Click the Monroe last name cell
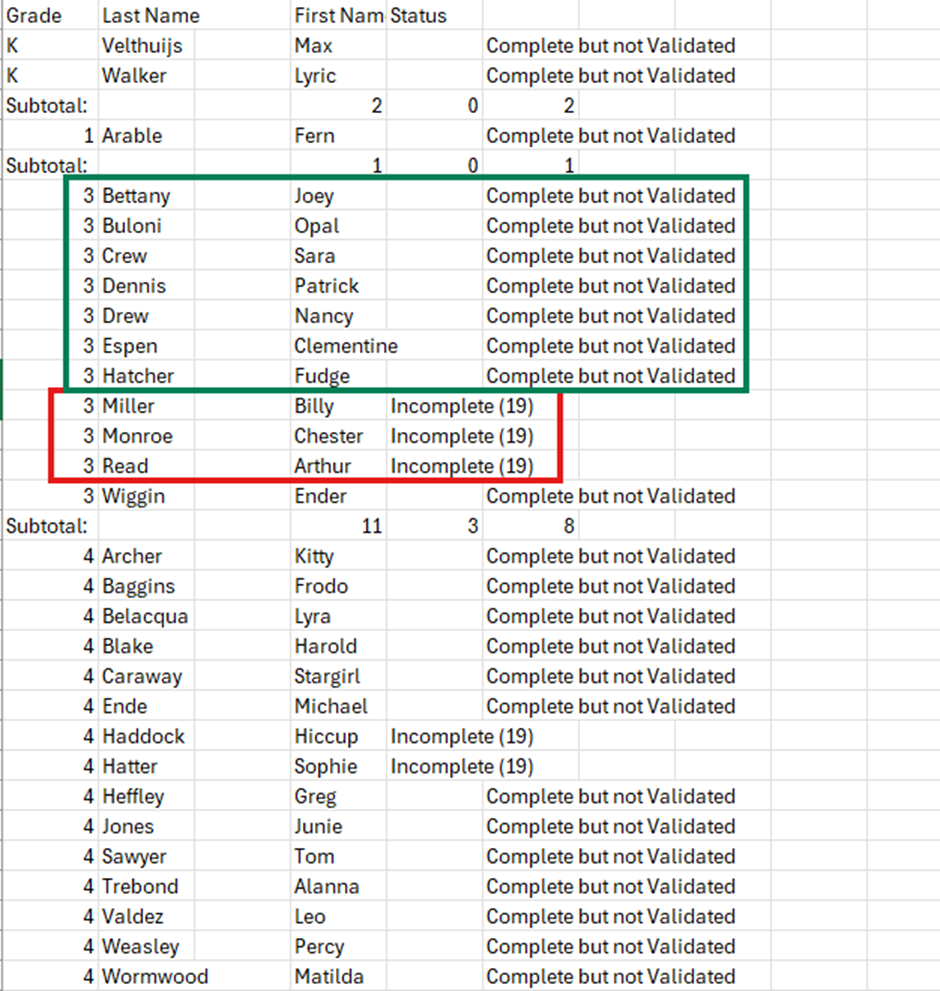The image size is (940, 991). tap(147, 436)
